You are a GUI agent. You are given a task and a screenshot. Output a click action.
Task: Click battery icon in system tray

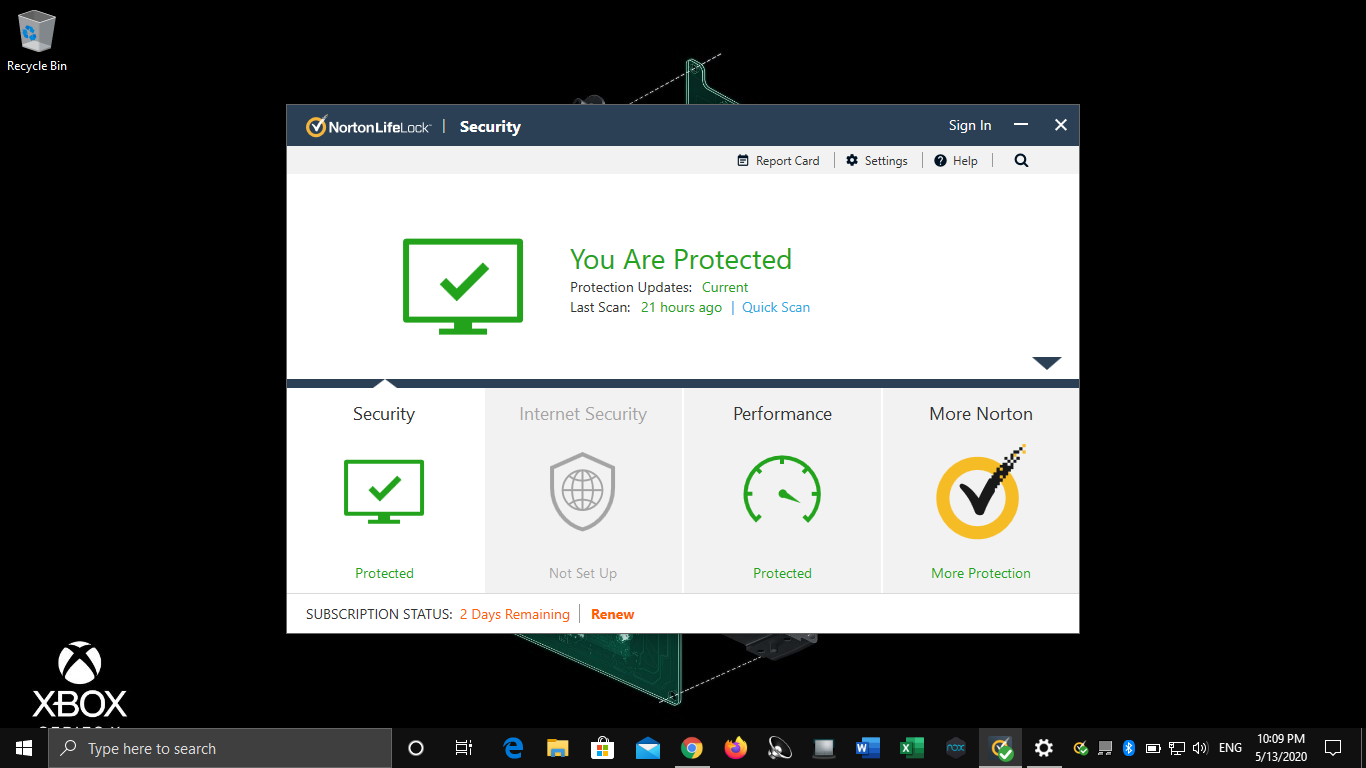[x=1153, y=748]
